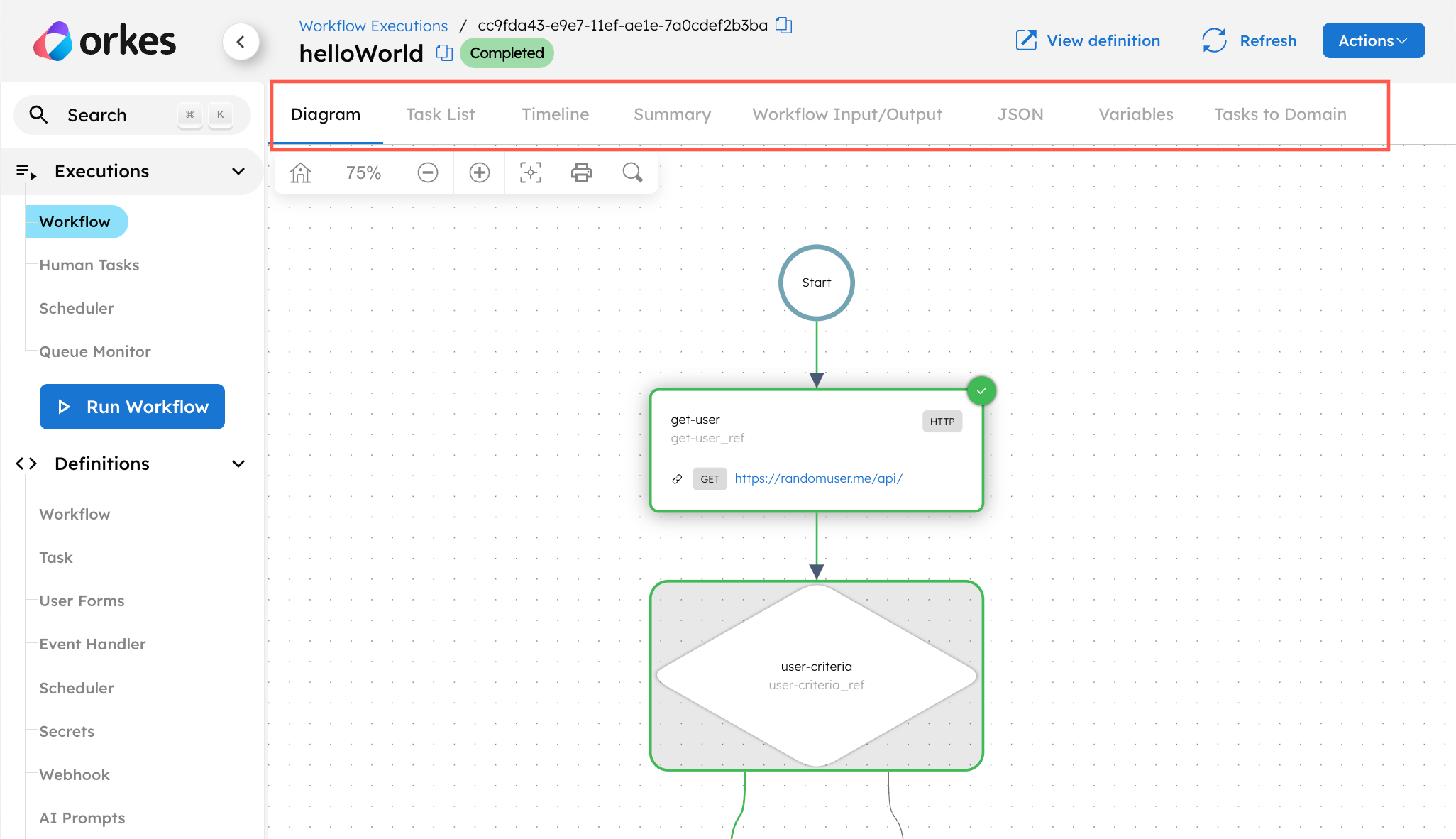Open User Forms in sidebar
The image size is (1456, 839).
[82, 601]
